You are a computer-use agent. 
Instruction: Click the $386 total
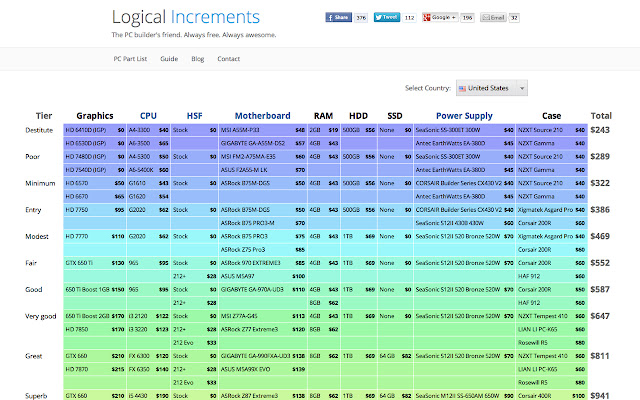click(600, 210)
